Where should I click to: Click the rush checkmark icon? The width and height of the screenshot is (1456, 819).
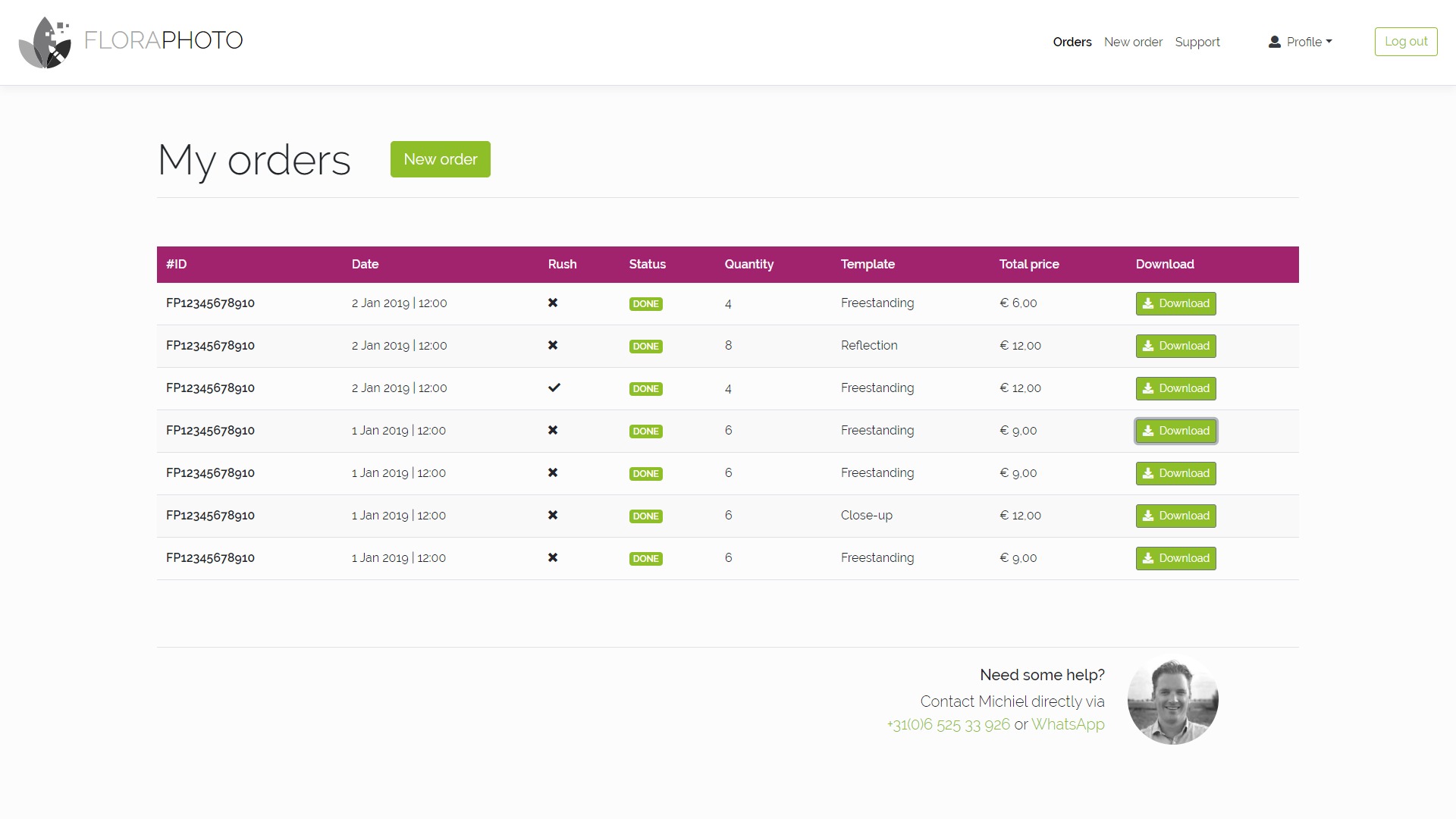pyautogui.click(x=554, y=388)
